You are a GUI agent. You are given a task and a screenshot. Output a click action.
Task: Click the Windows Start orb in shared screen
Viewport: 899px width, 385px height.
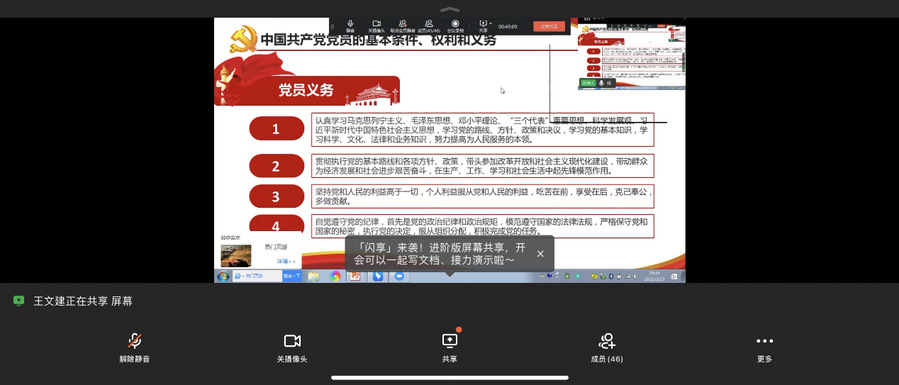click(x=222, y=276)
